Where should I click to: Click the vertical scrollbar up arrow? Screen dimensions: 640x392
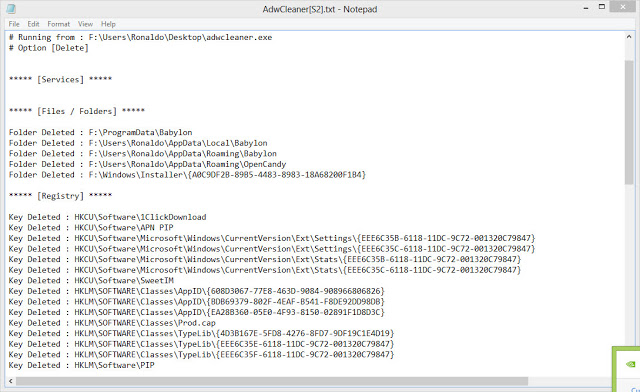[629, 37]
